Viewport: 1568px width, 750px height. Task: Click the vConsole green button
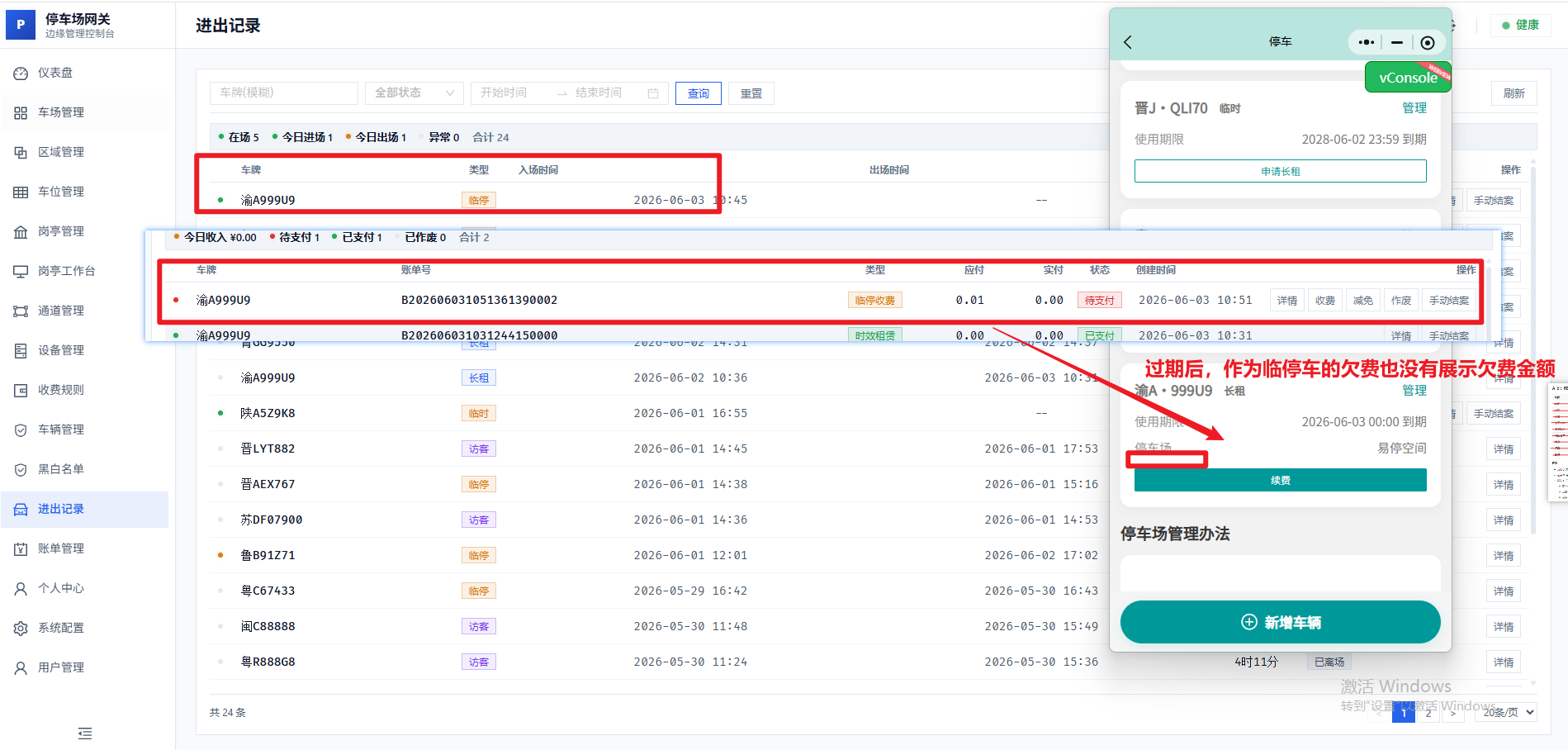coord(1408,77)
